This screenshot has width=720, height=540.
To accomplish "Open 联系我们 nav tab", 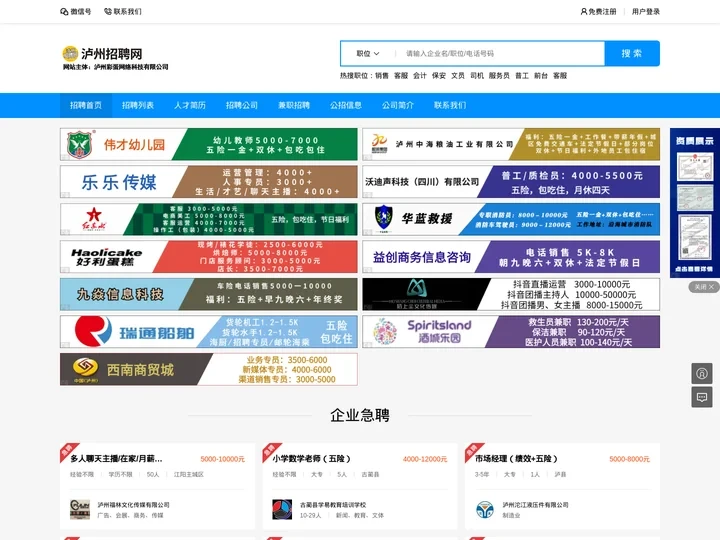I will [x=450, y=105].
